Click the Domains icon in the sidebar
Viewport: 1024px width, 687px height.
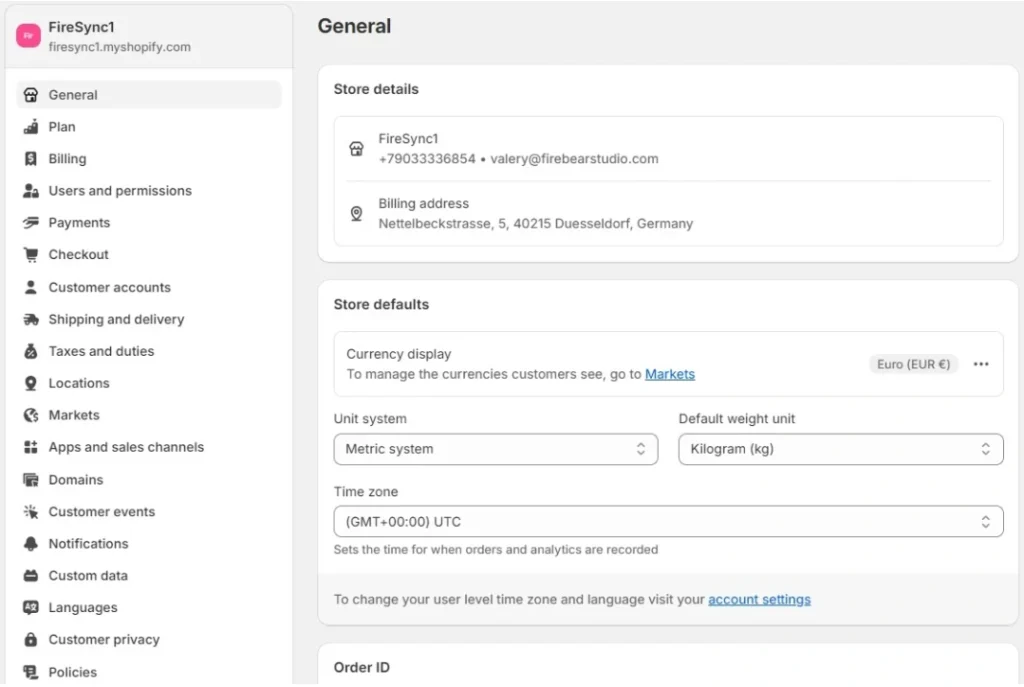coord(33,479)
